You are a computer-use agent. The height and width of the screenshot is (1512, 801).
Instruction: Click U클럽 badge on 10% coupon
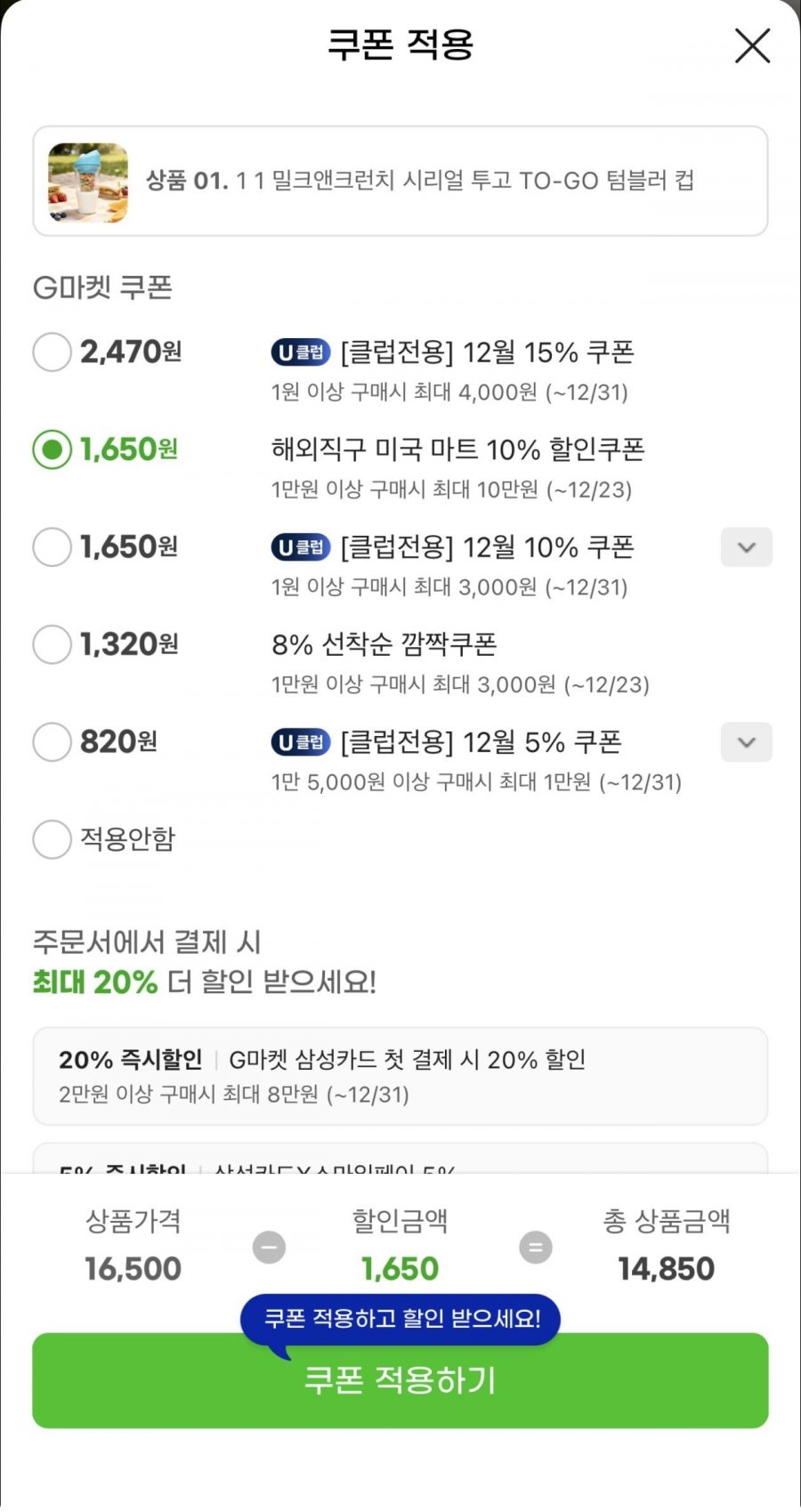click(301, 547)
